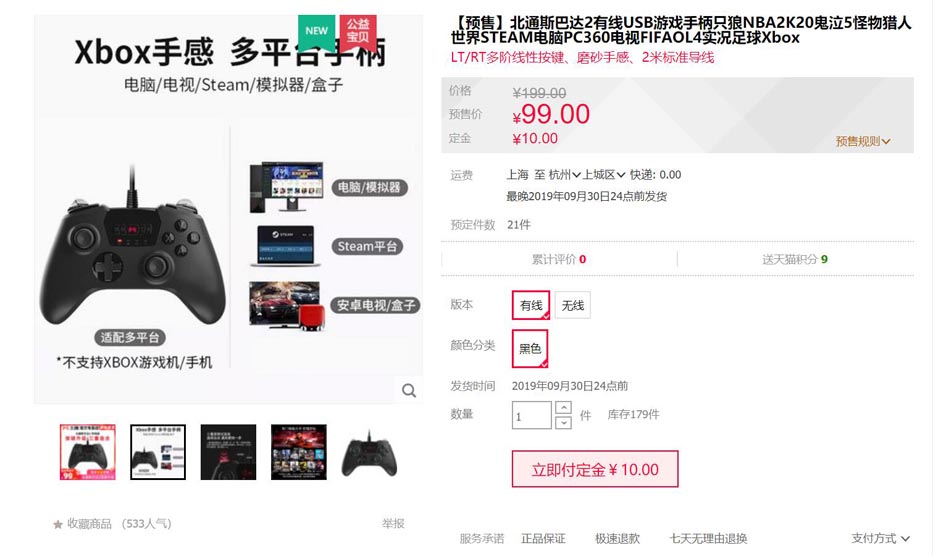933x556 pixels.
Task: Increase quantity with the up arrow
Action: pos(563,408)
